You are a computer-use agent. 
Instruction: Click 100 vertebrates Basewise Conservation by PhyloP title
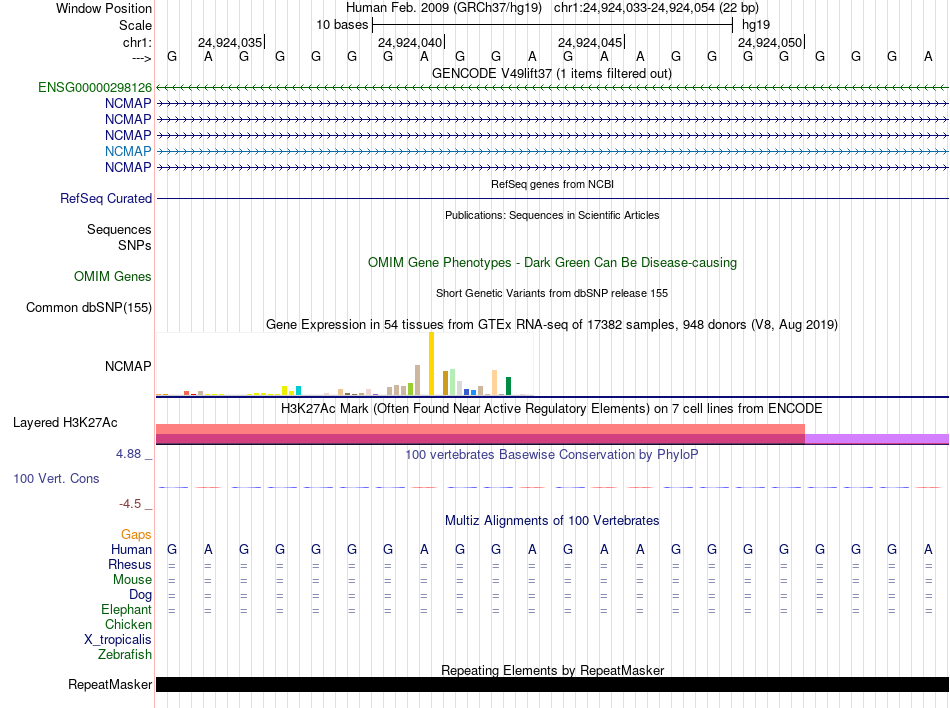click(x=552, y=455)
